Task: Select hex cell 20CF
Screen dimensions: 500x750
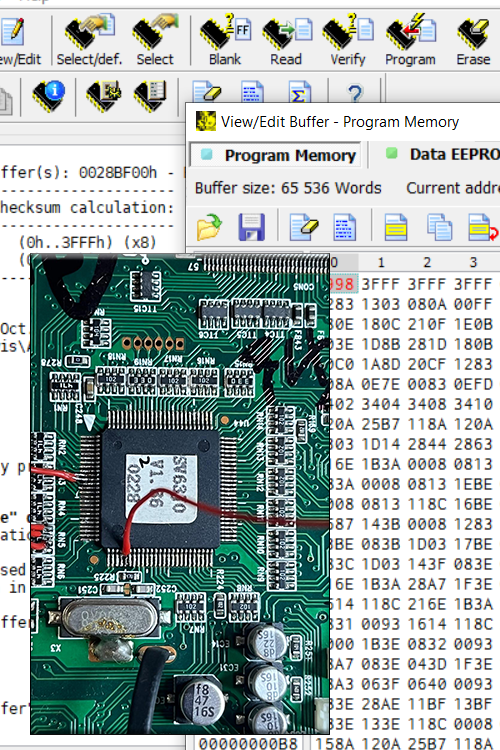Action: [426, 364]
